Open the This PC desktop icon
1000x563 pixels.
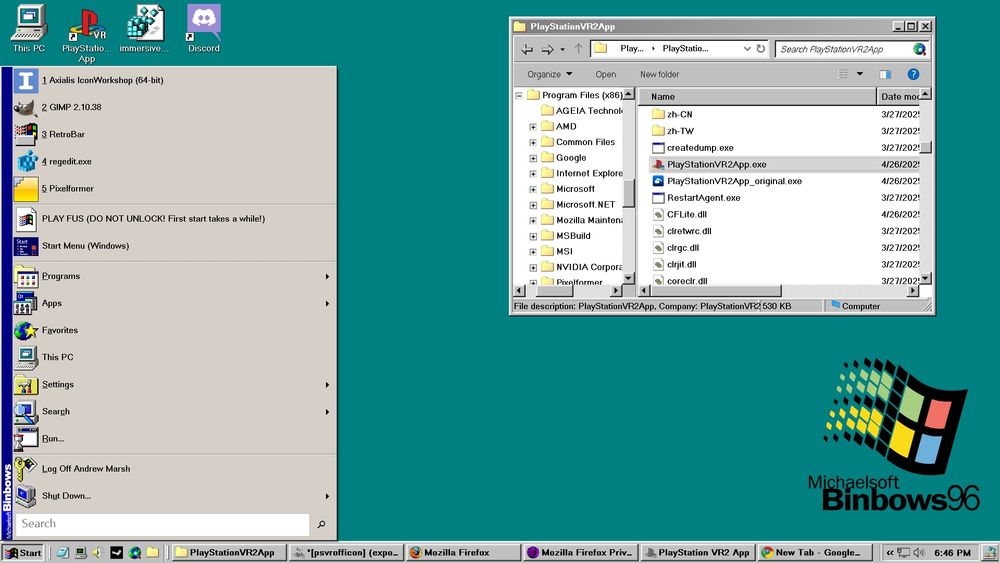click(29, 28)
